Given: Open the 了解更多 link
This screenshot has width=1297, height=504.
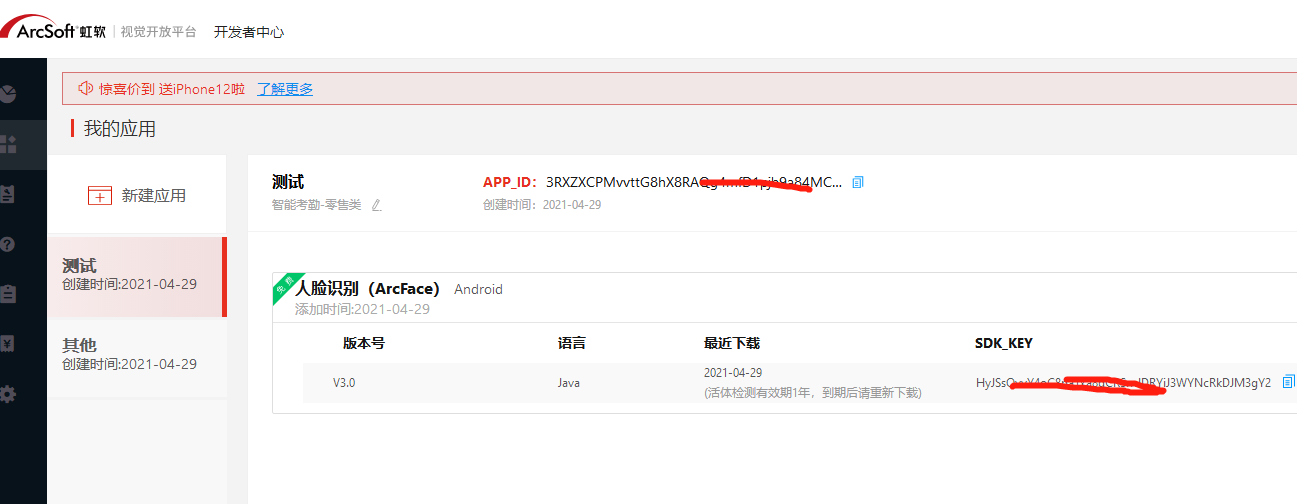Looking at the screenshot, I should [x=285, y=89].
